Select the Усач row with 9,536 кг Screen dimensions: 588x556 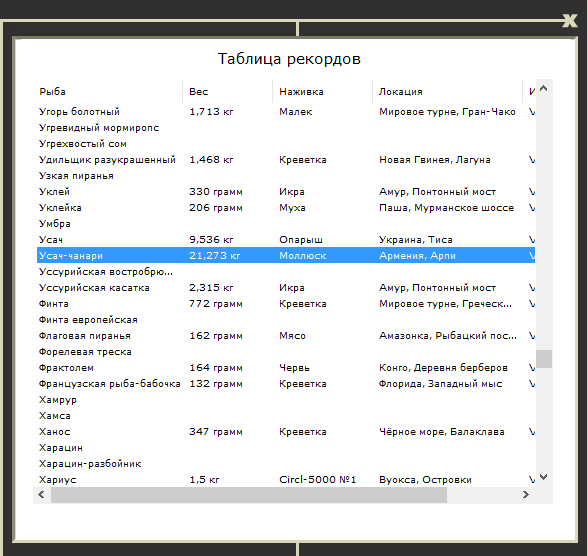pyautogui.click(x=286, y=240)
